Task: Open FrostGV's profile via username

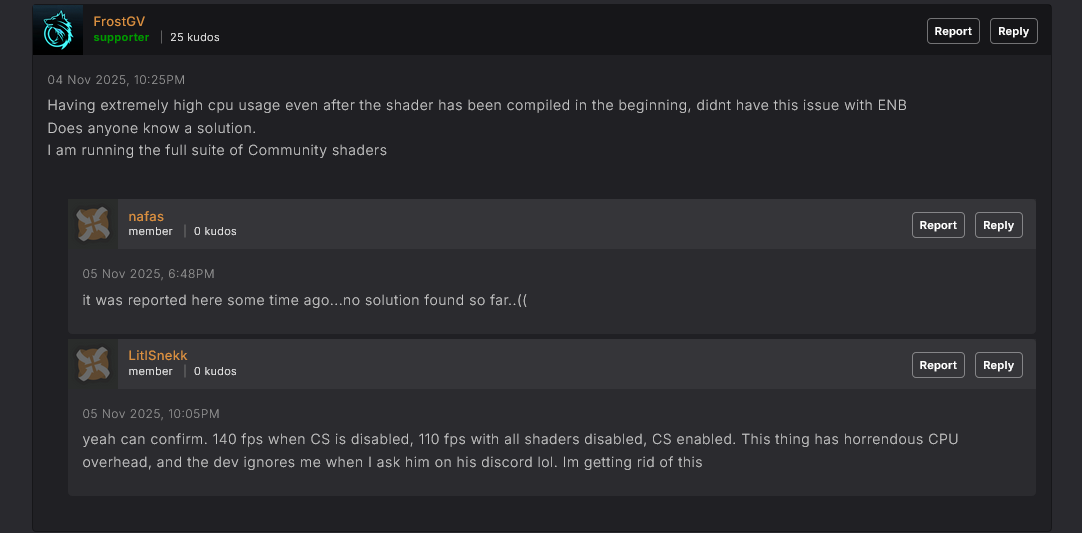Action: (x=117, y=21)
